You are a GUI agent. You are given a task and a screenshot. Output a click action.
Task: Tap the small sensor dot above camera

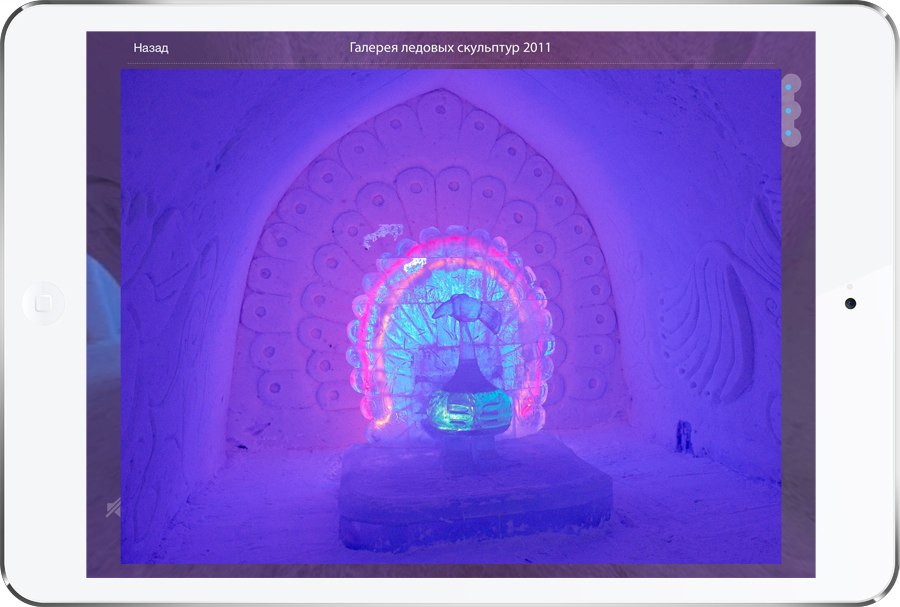pyautogui.click(x=849, y=287)
